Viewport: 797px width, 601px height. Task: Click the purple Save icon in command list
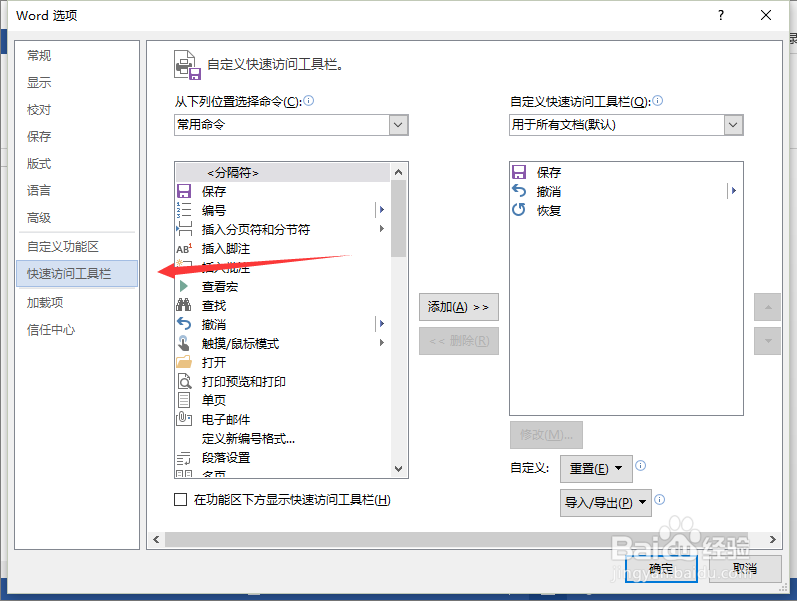tap(183, 191)
